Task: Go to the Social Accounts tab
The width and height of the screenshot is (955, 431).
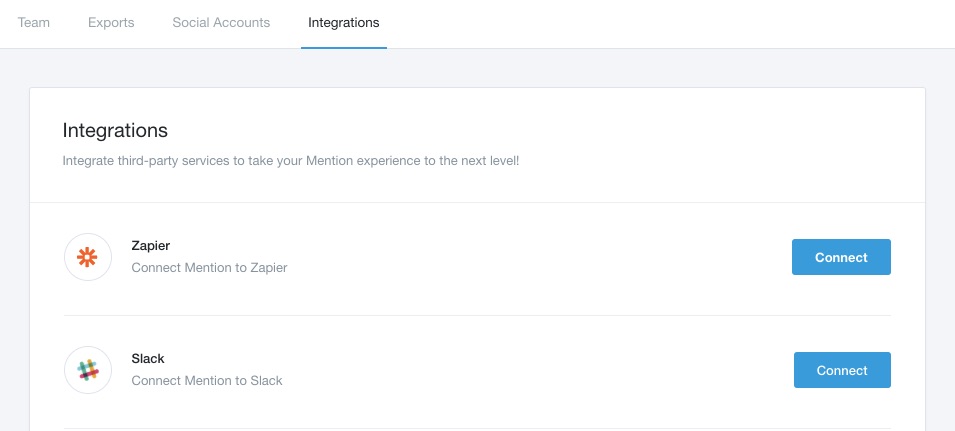Action: click(x=221, y=23)
